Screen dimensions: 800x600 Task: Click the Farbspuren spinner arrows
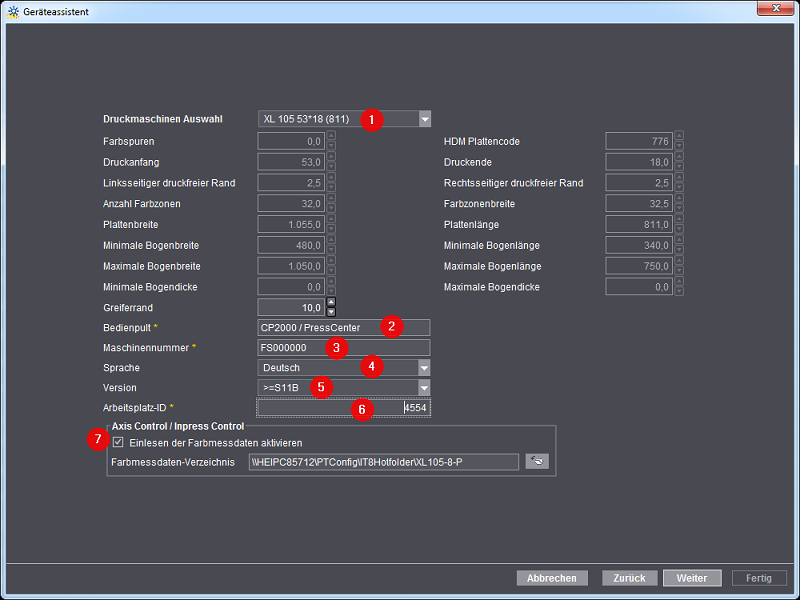point(331,141)
